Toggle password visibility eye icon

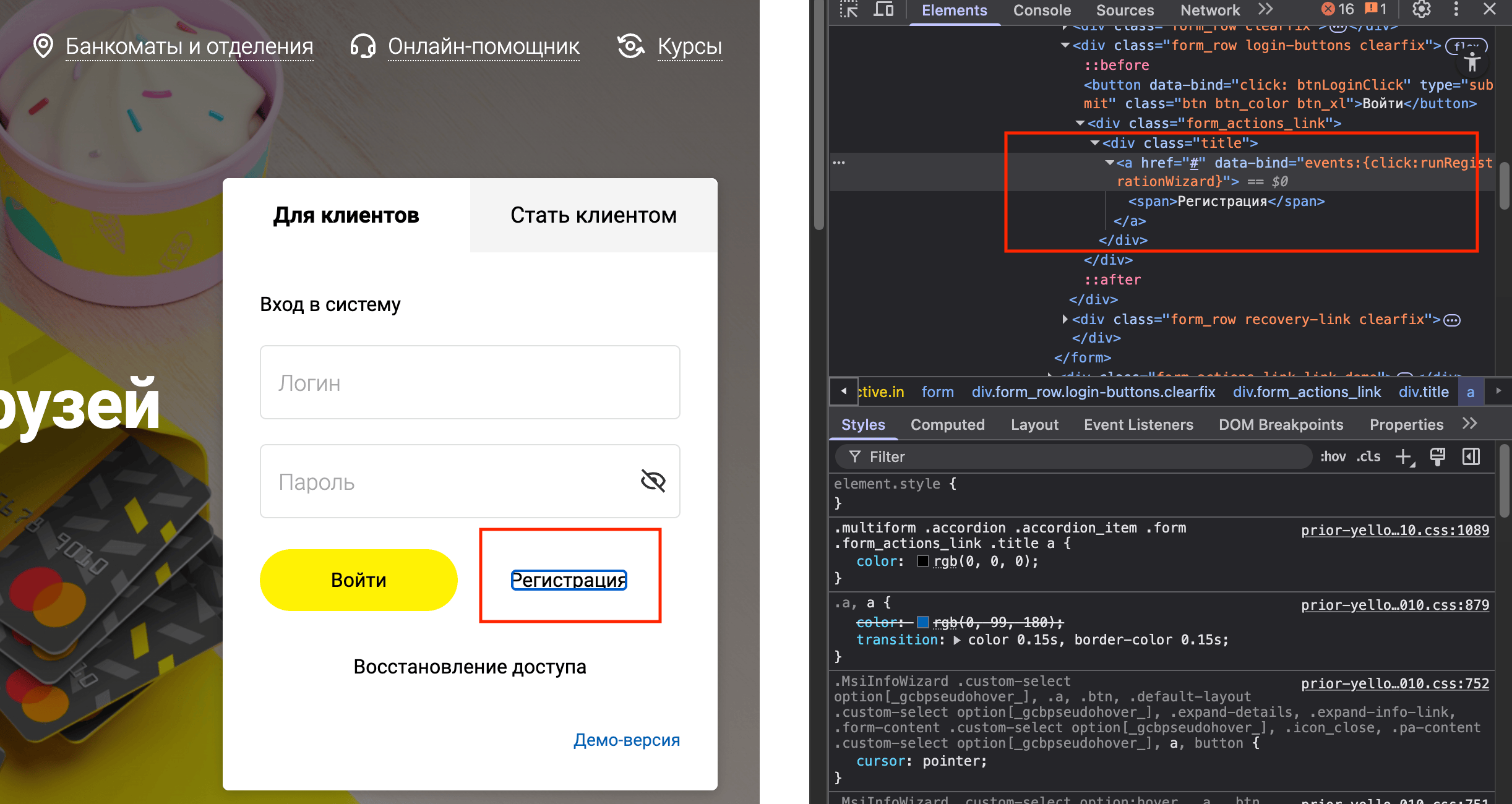tap(653, 481)
